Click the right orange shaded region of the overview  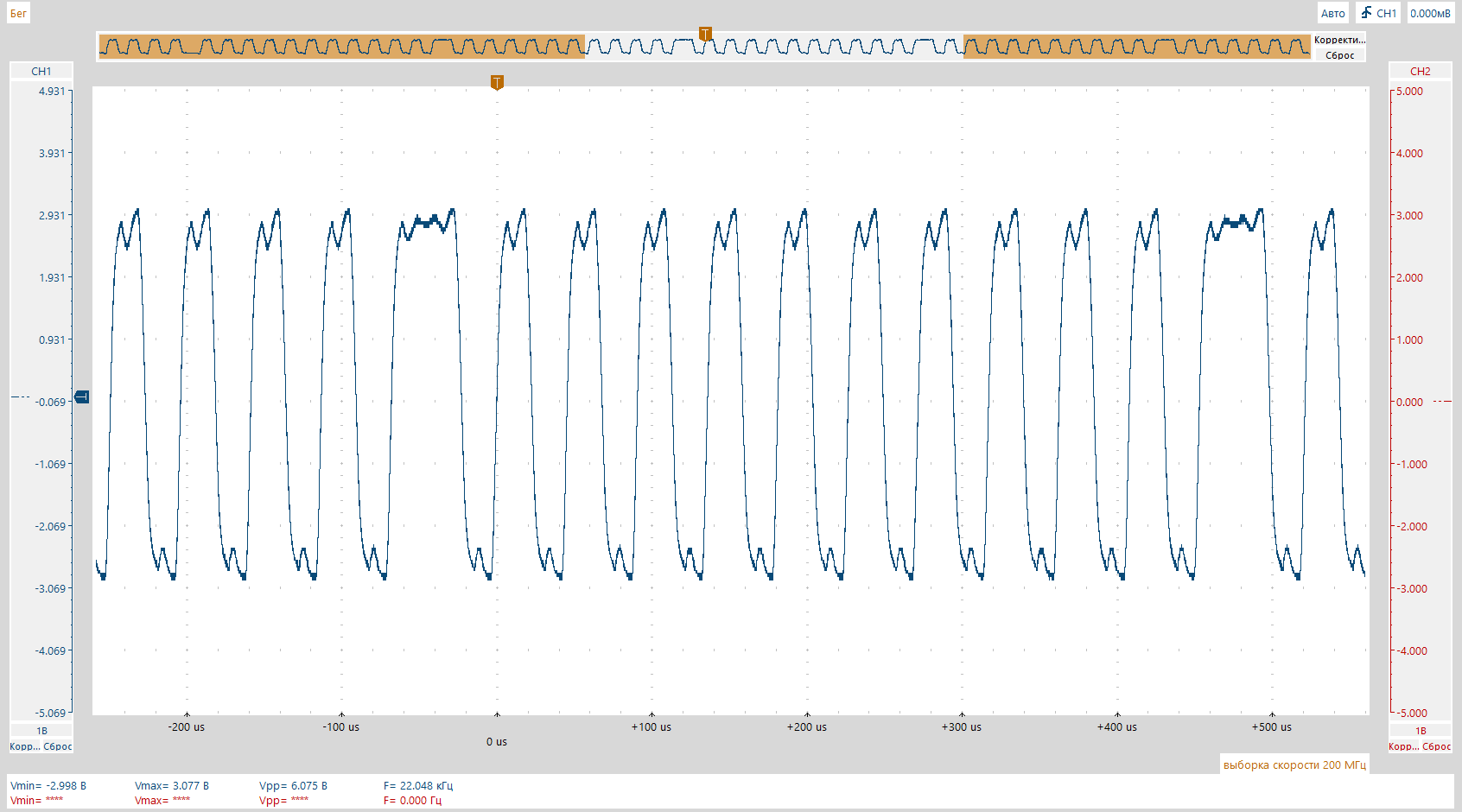1137,47
